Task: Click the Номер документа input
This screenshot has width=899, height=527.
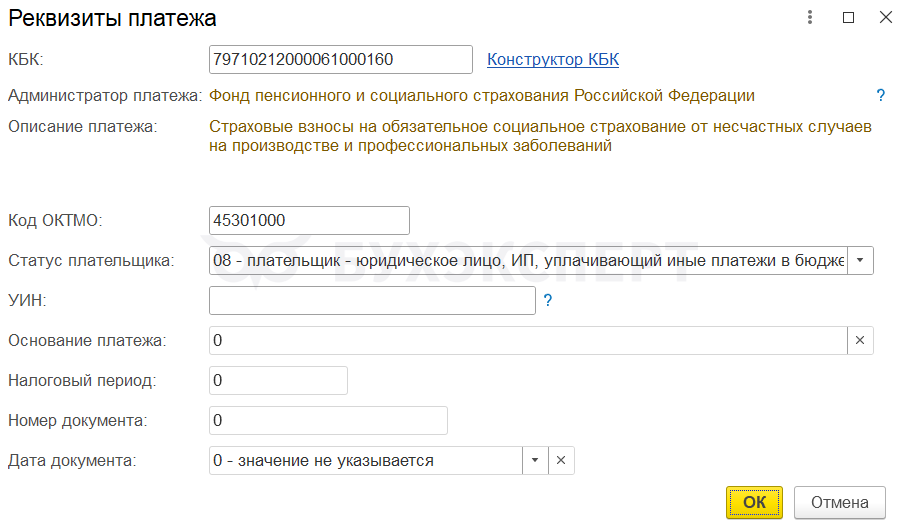Action: click(328, 420)
